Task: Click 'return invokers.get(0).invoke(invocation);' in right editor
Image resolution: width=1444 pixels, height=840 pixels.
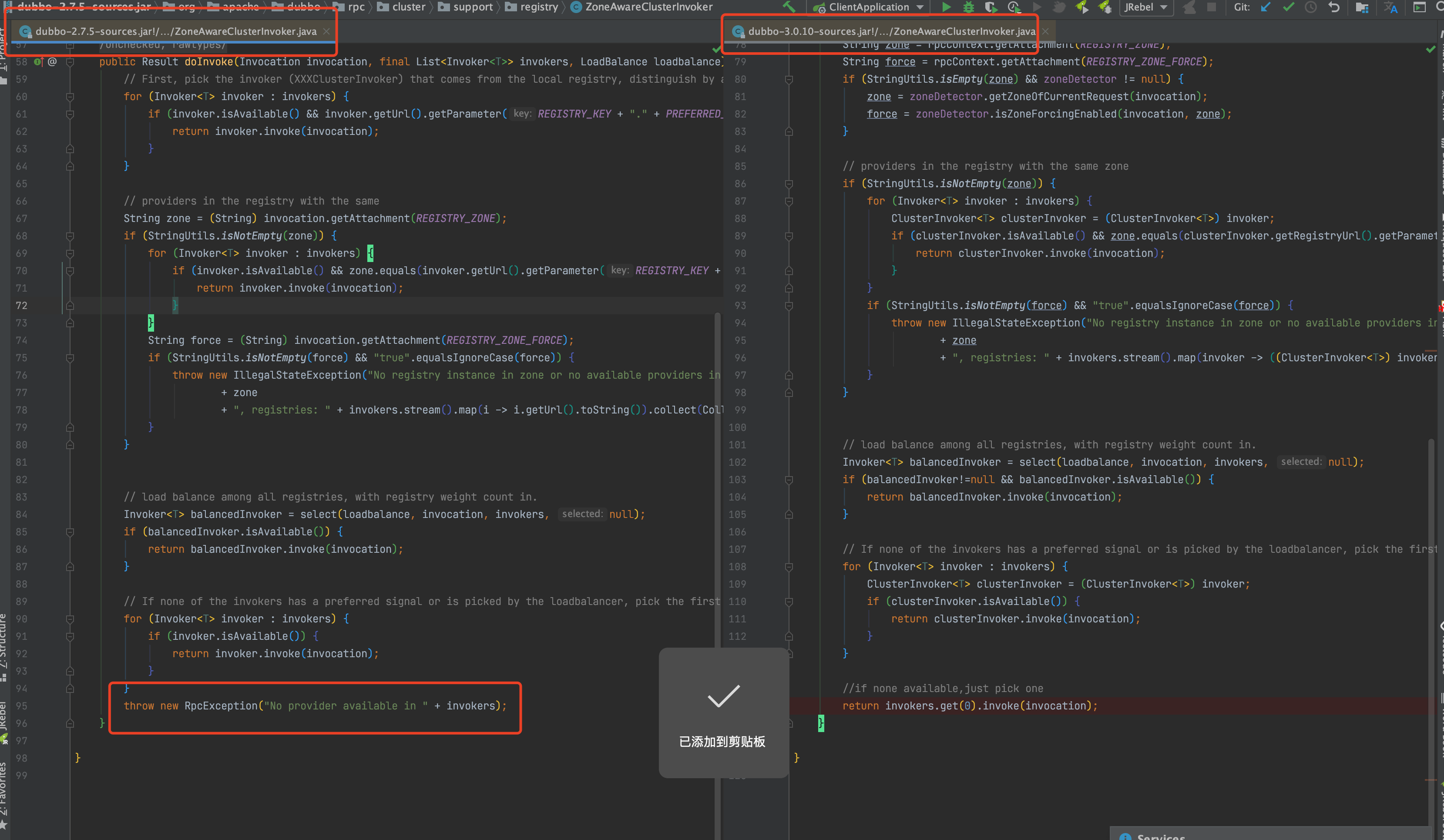Action: pyautogui.click(x=970, y=706)
